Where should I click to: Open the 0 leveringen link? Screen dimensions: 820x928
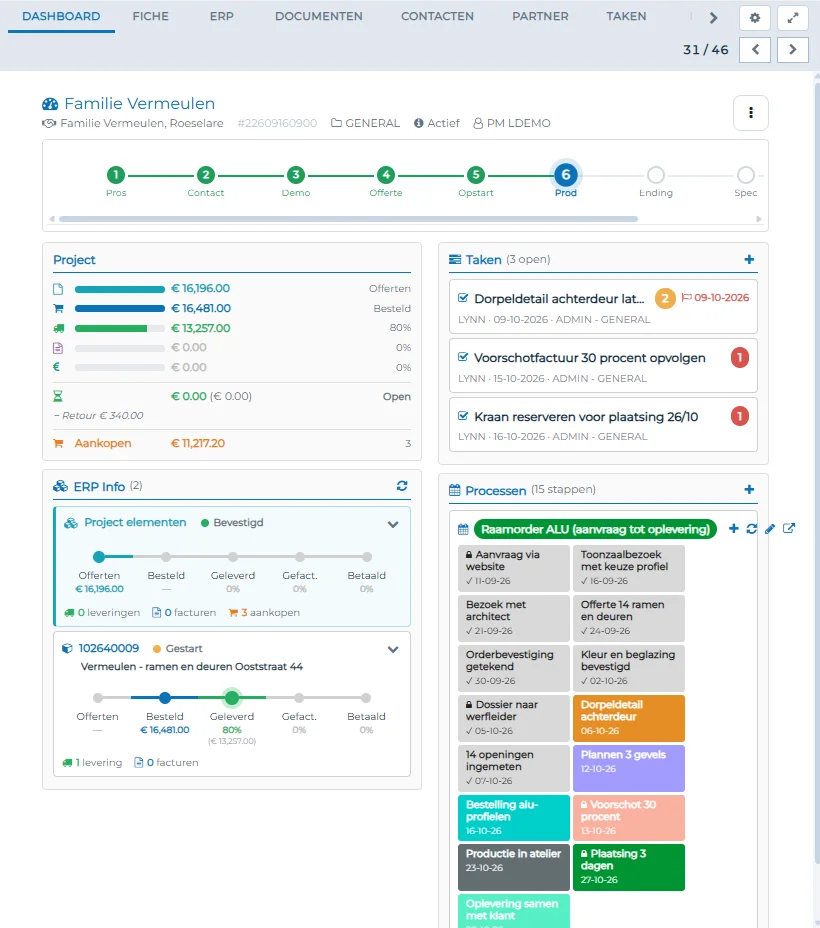pyautogui.click(x=102, y=613)
